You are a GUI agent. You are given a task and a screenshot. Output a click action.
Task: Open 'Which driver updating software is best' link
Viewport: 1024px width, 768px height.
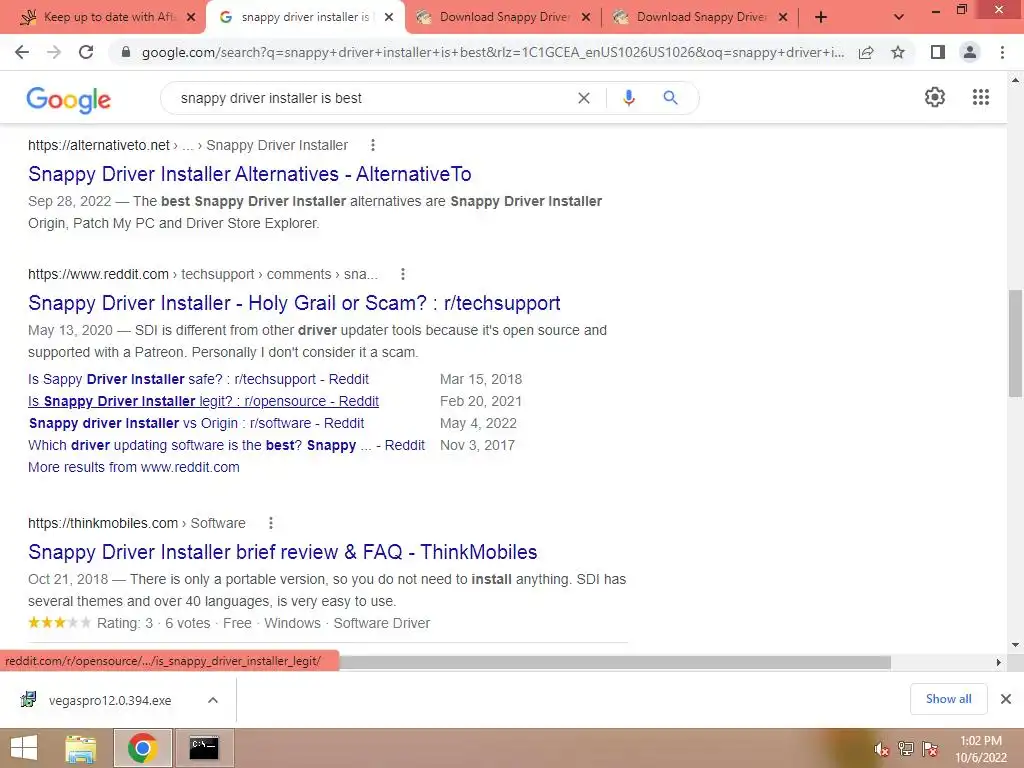pos(226,445)
